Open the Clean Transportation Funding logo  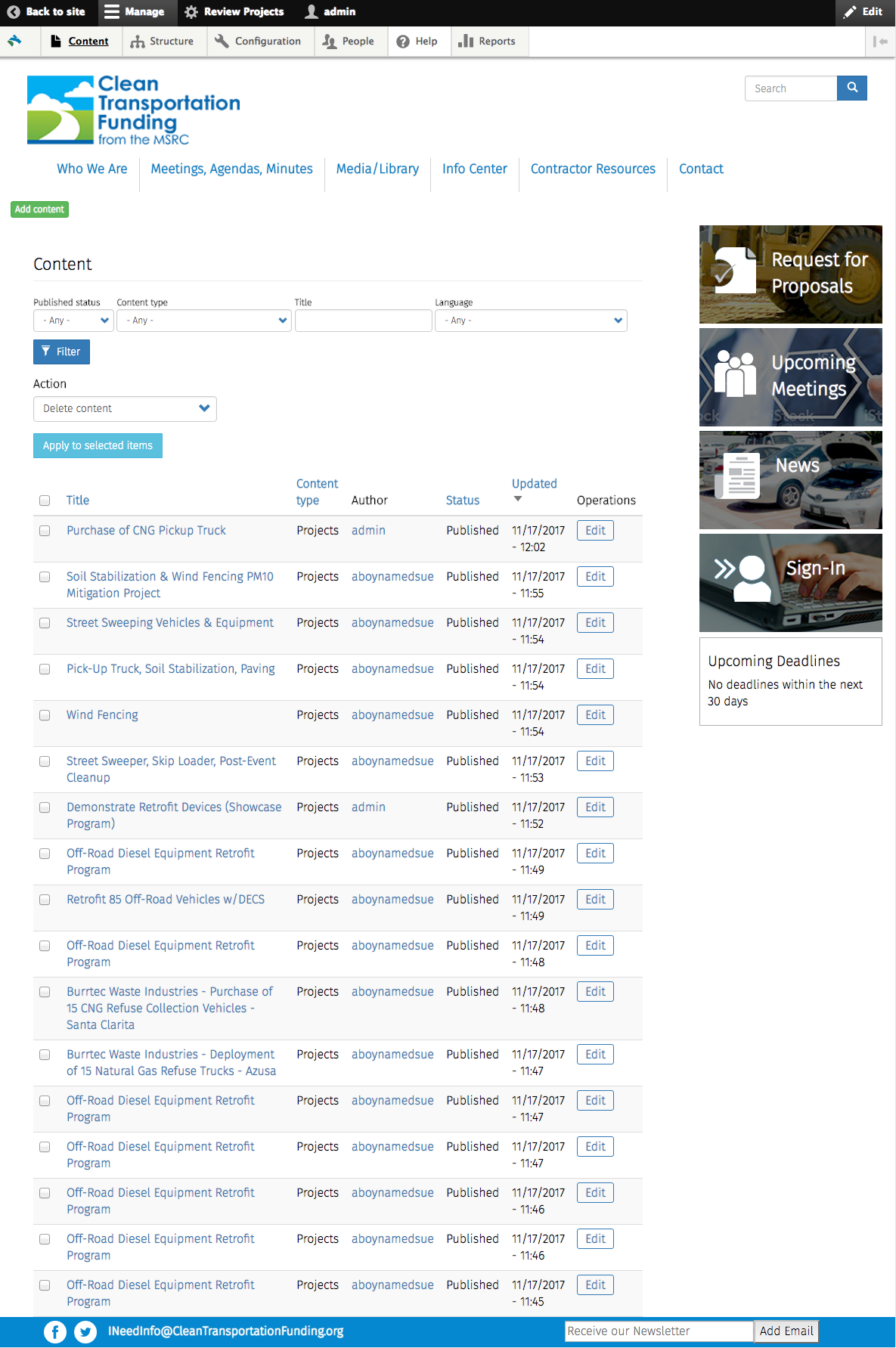point(134,110)
